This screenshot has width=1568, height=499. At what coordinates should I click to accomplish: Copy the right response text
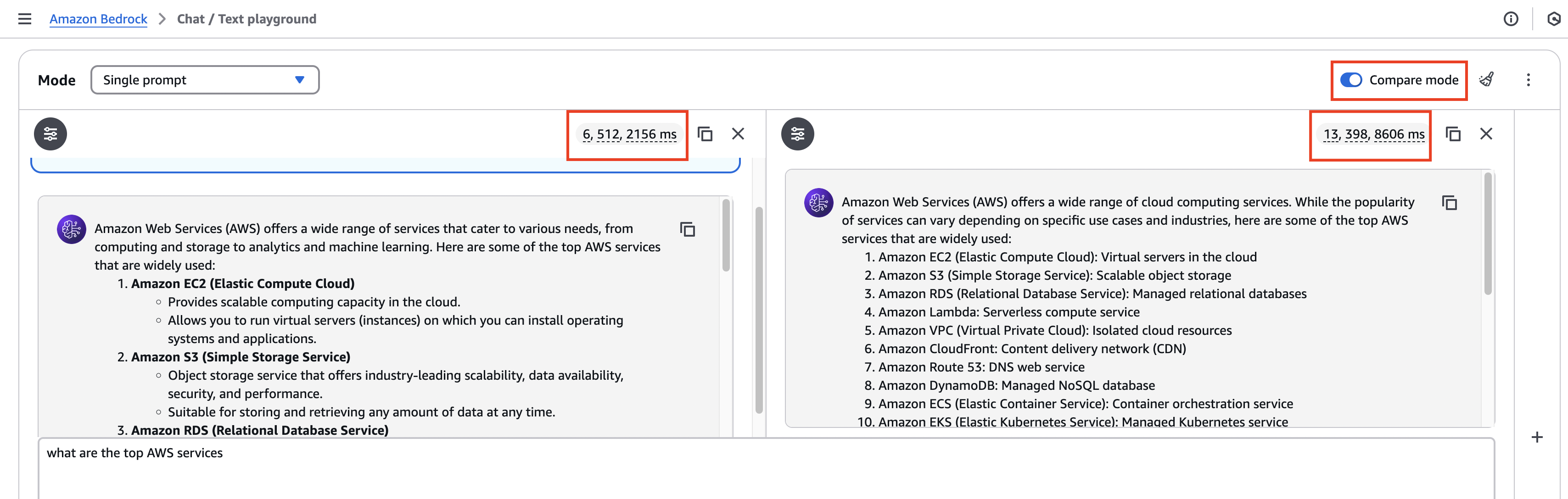click(1449, 203)
